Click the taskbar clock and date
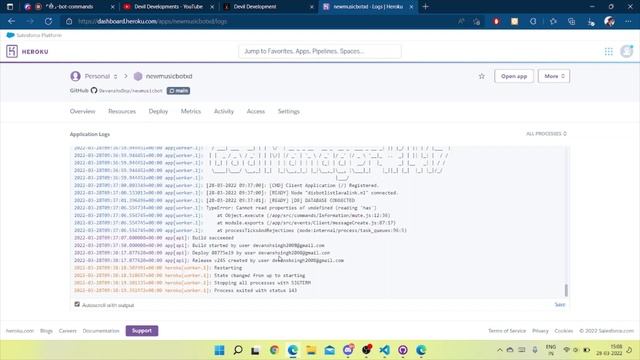The width and height of the screenshot is (640, 360). tap(609, 350)
